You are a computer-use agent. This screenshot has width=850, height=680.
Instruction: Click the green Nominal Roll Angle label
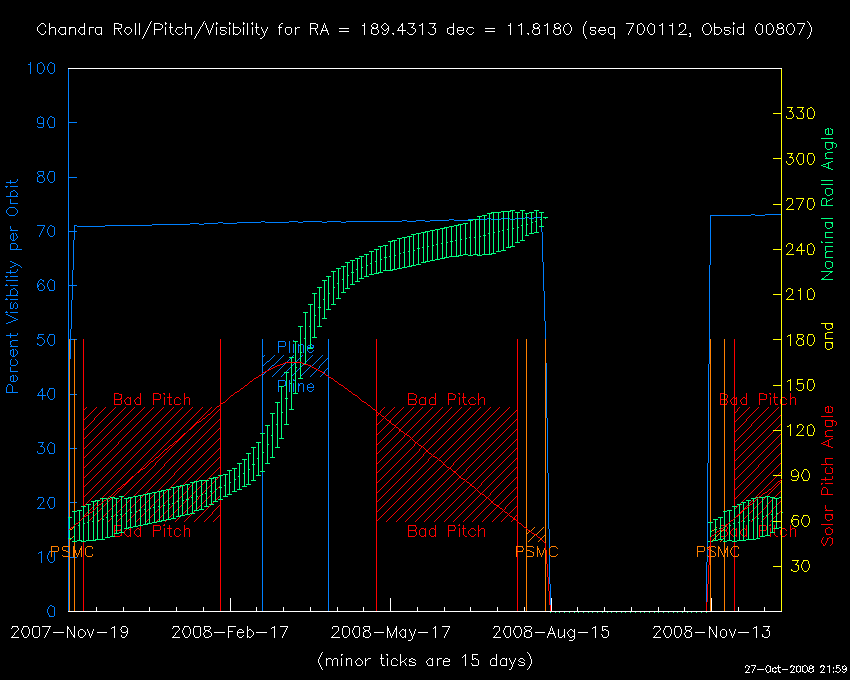(x=827, y=204)
